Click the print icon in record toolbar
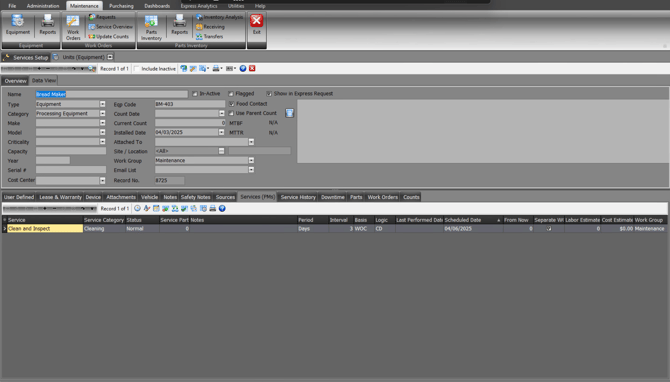The width and height of the screenshot is (670, 382). (x=216, y=68)
